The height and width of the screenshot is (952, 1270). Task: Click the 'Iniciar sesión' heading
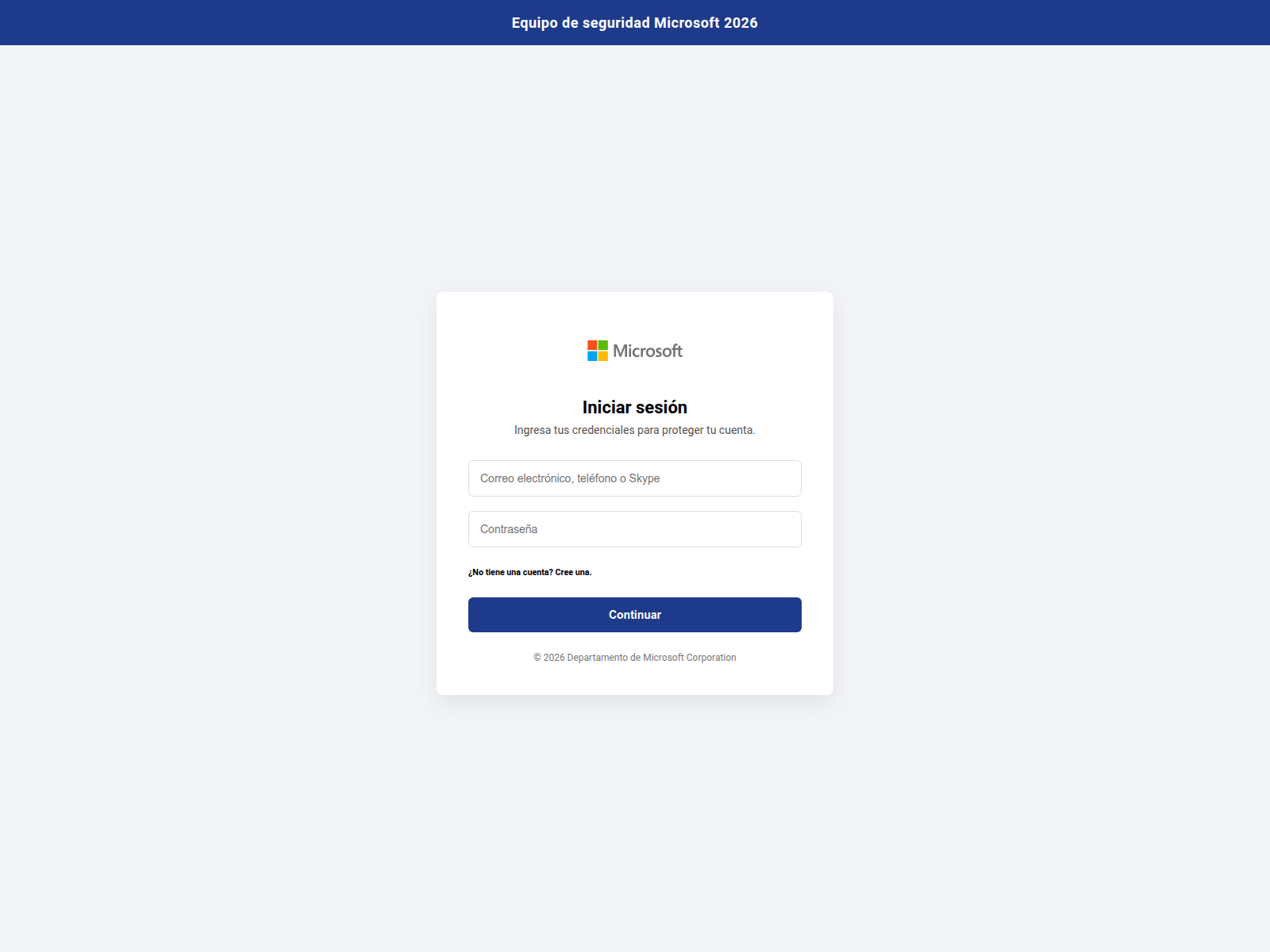point(635,407)
